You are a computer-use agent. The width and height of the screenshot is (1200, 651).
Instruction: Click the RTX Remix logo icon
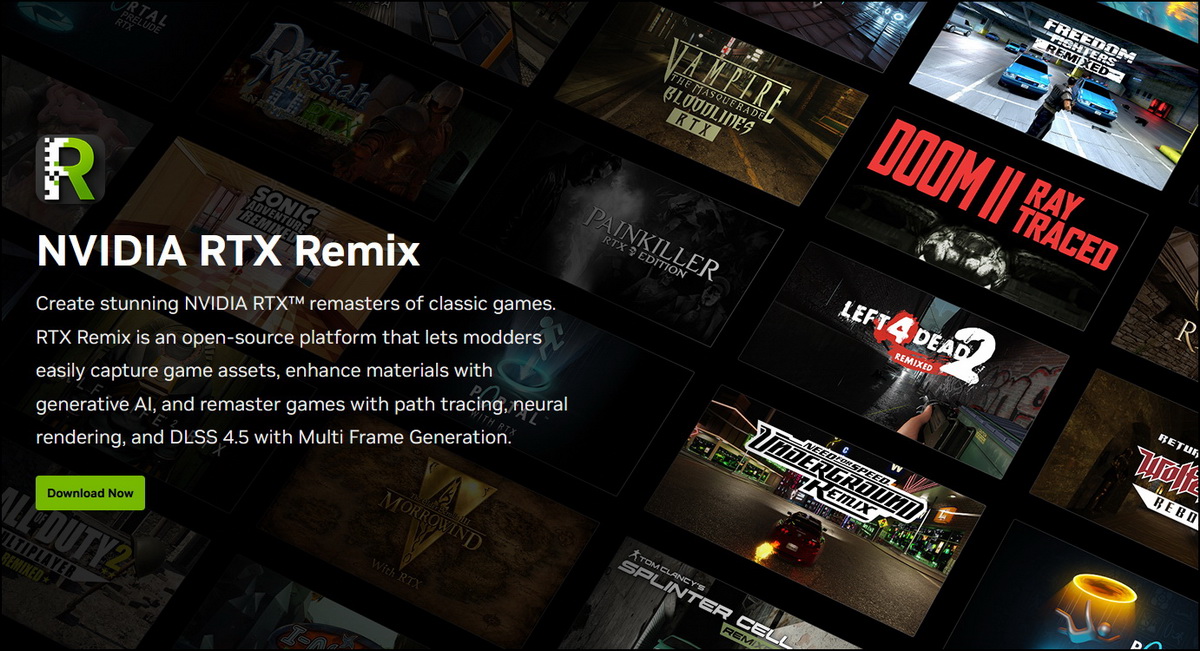point(70,169)
